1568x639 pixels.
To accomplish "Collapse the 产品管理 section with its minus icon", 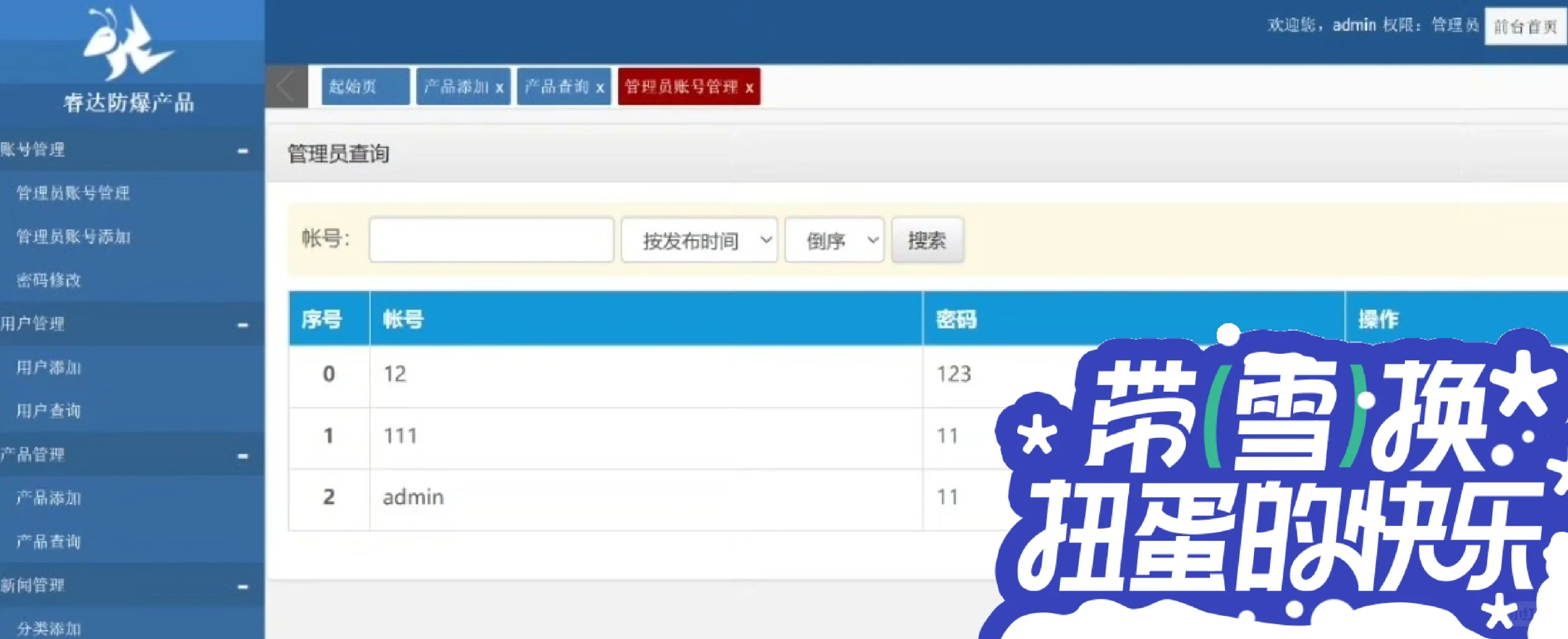I will [243, 454].
